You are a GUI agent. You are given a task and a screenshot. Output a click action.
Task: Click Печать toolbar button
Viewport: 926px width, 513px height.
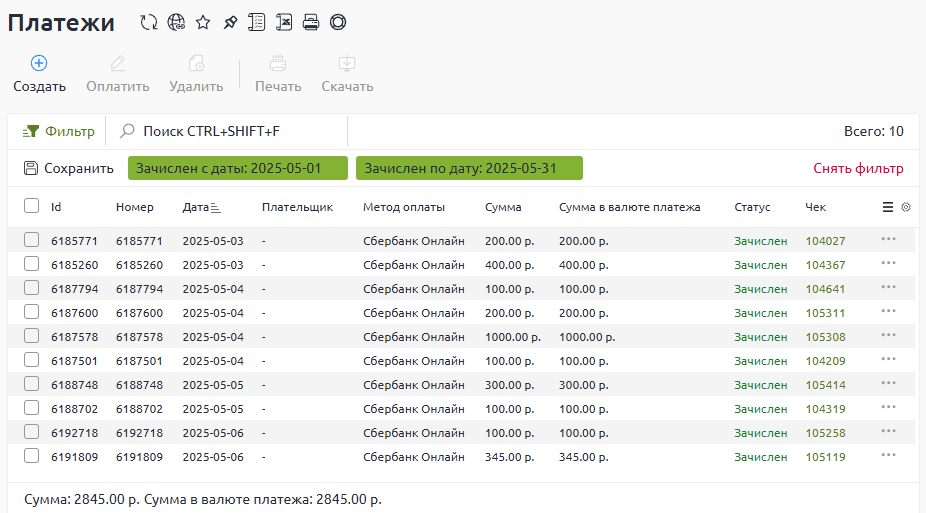(x=278, y=74)
